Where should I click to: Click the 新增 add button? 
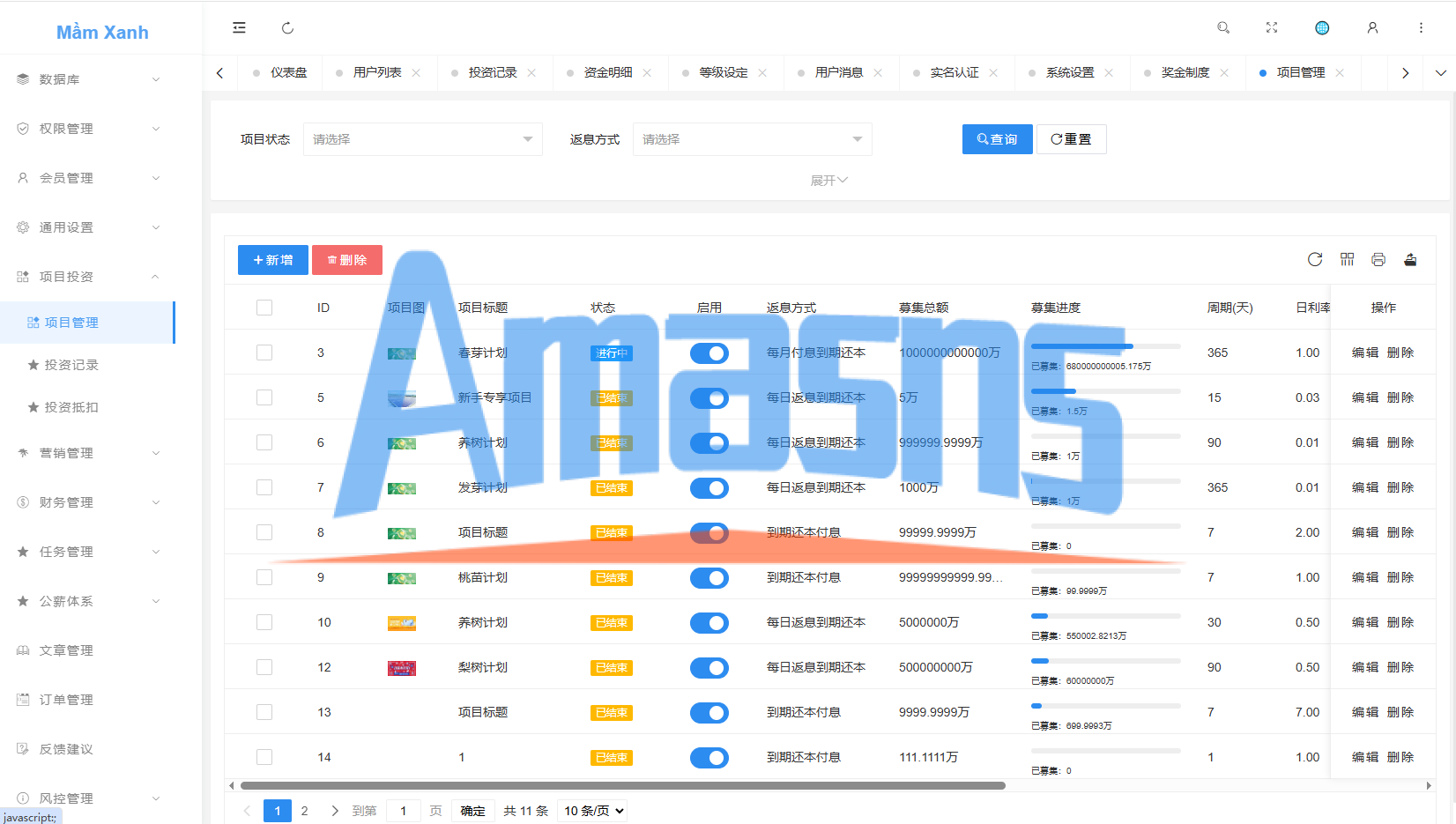tap(273, 260)
